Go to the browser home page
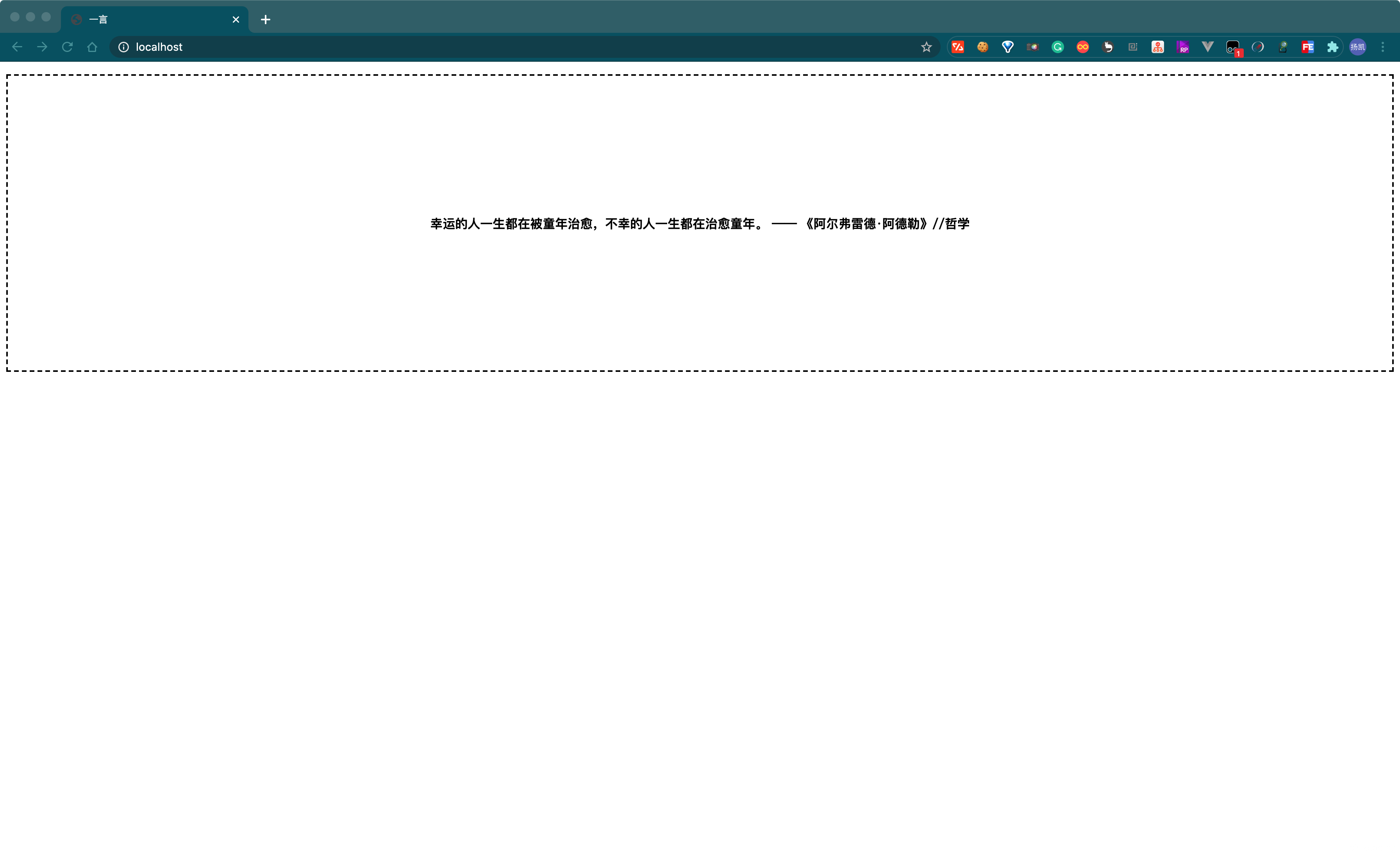The width and height of the screenshot is (1400, 857). tap(92, 47)
